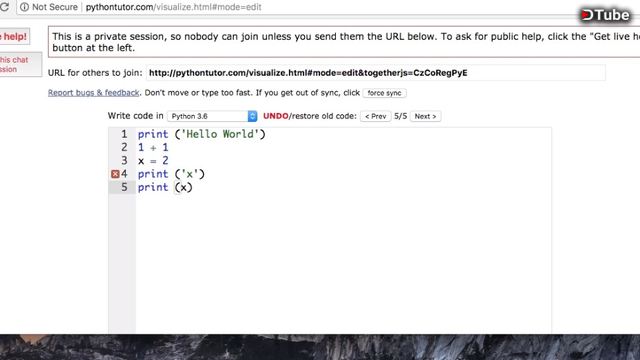The height and width of the screenshot is (360, 640).
Task: Click the 5/5 version counter
Action: 400,116
